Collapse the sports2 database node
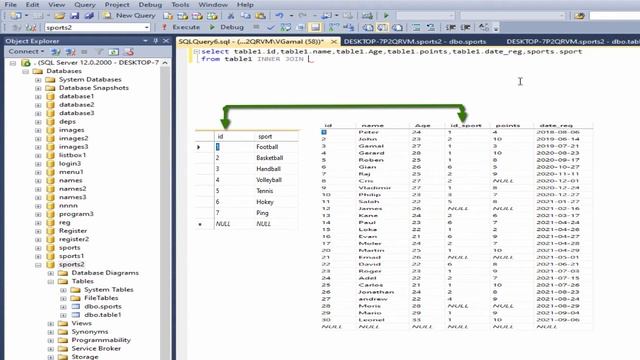This screenshot has height=360, width=640. [38, 265]
